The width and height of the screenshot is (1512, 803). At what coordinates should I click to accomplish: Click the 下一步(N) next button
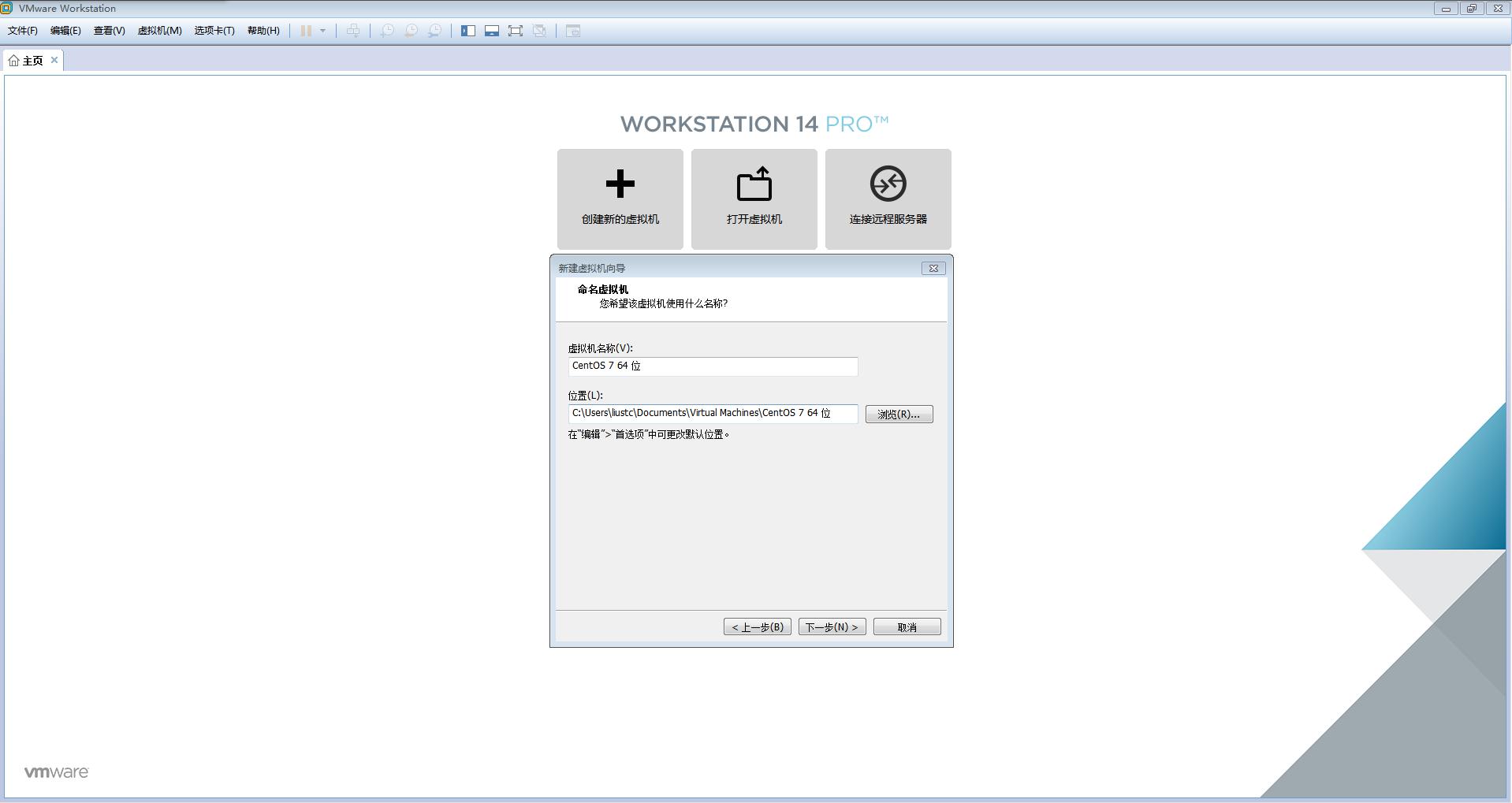tap(832, 626)
